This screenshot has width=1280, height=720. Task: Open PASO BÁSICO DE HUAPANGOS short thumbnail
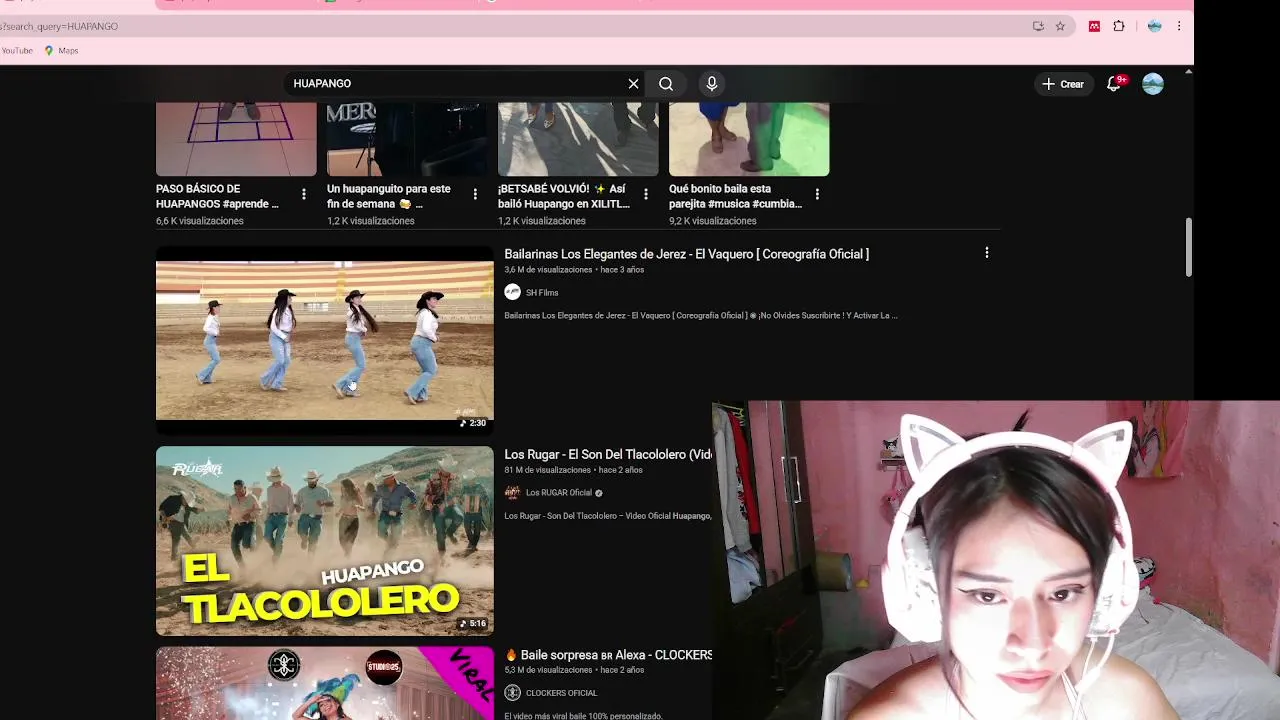(x=236, y=138)
